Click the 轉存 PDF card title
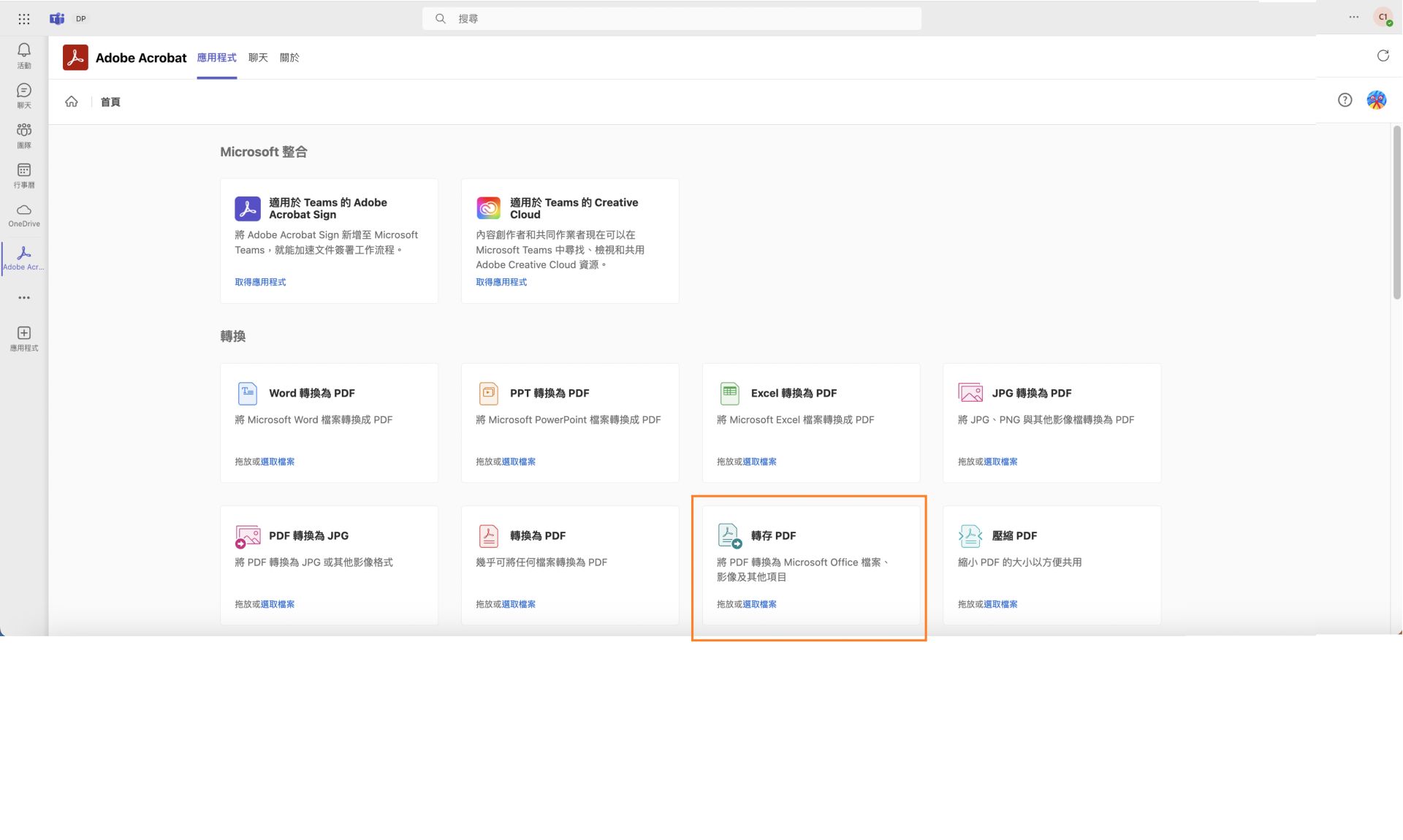Image resolution: width=1403 pixels, height=840 pixels. (x=774, y=536)
